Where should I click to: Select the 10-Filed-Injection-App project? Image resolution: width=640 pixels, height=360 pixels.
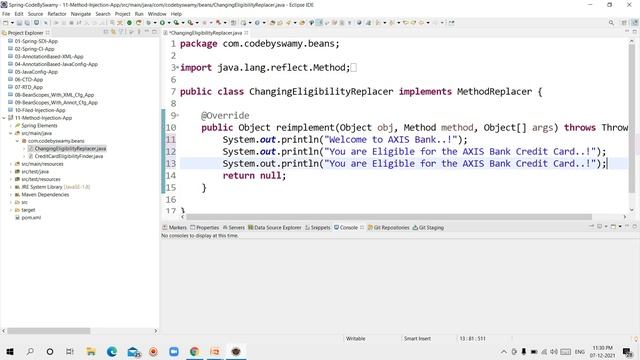coord(37,110)
